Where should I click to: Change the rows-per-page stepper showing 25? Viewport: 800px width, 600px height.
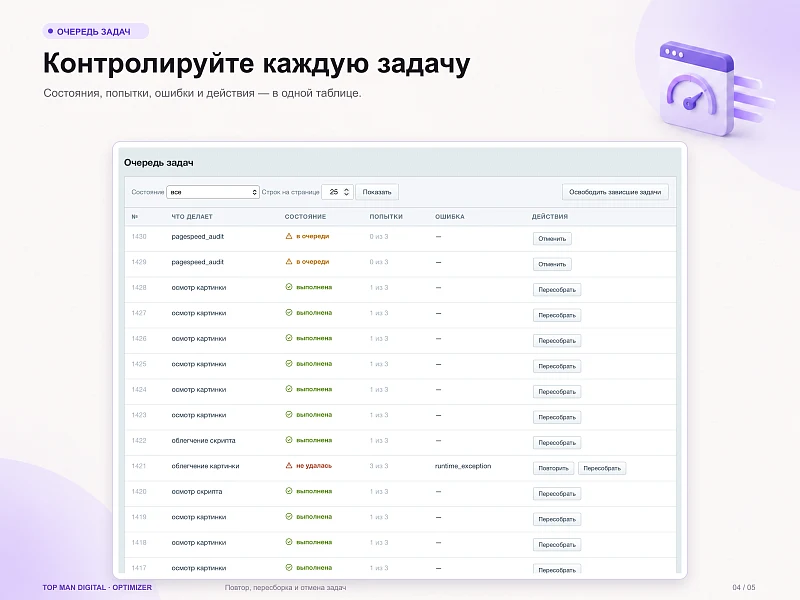[337, 192]
